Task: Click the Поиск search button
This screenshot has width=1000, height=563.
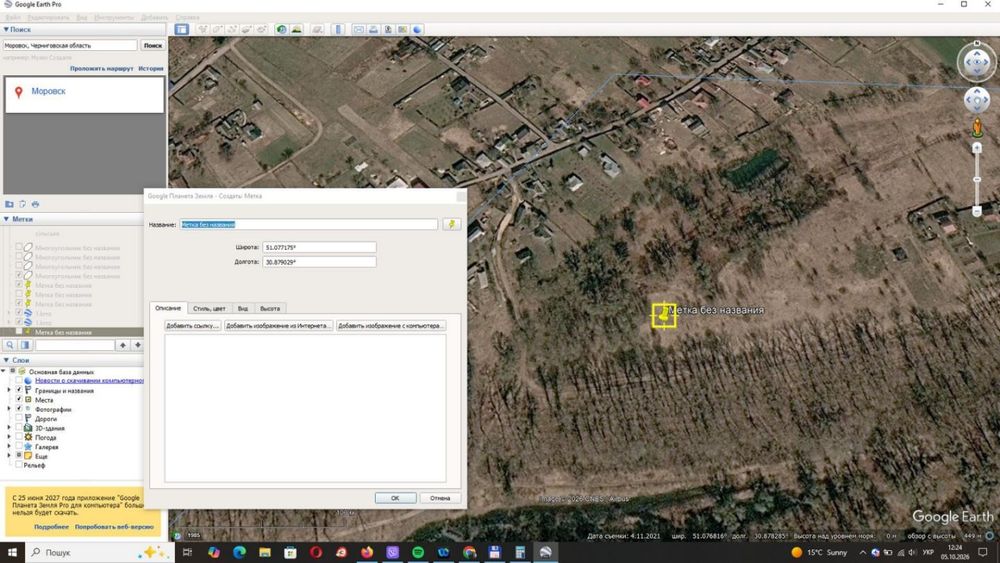Action: click(x=152, y=45)
